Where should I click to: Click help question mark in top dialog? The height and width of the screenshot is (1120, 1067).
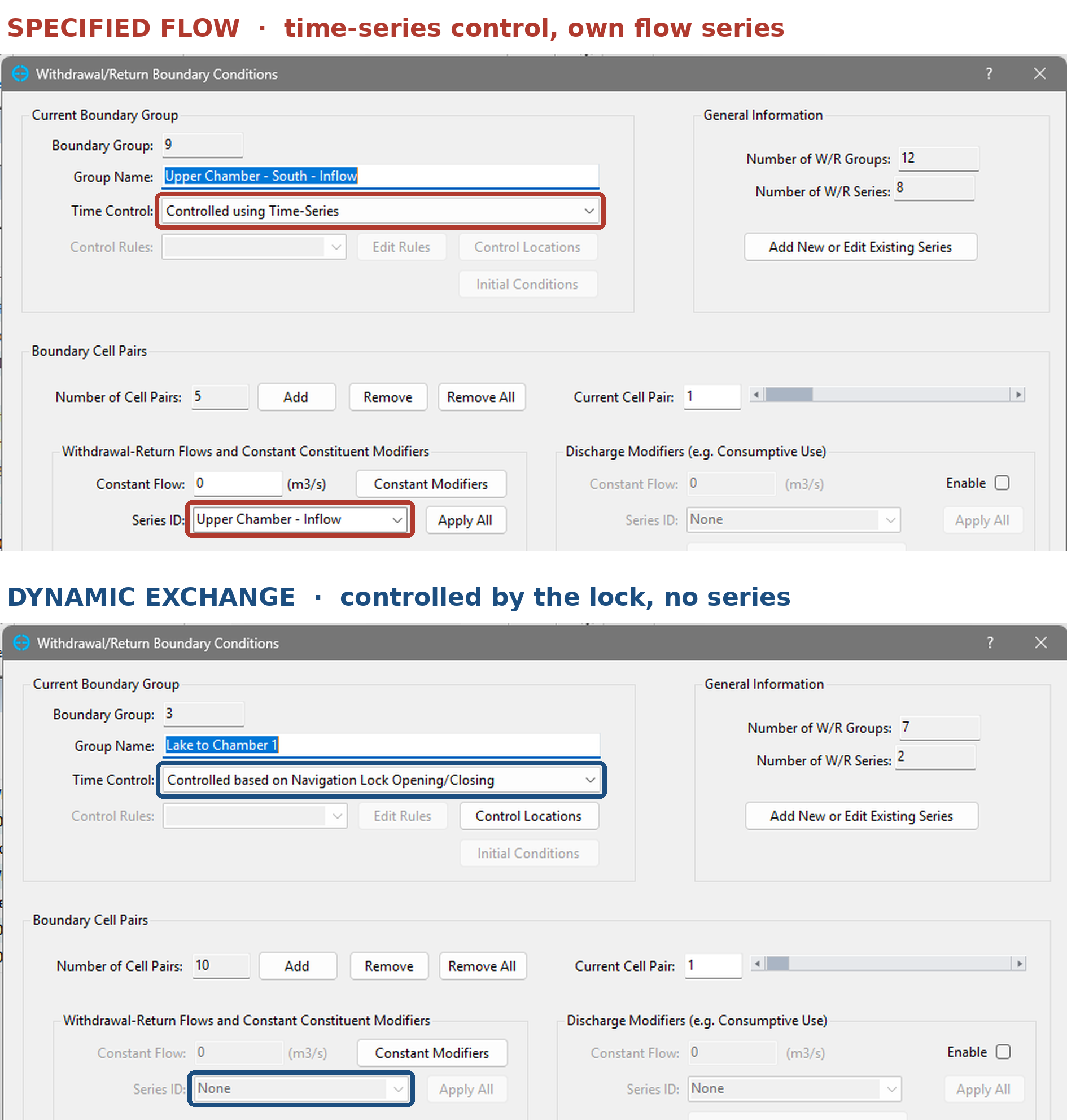pos(989,74)
